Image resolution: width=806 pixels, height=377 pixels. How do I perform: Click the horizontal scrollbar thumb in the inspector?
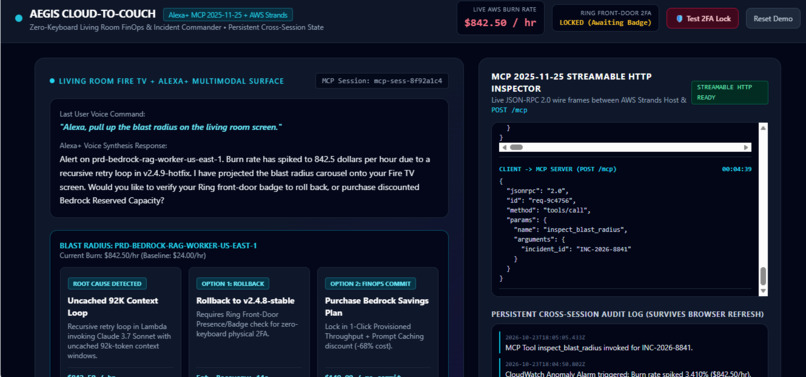(x=516, y=147)
